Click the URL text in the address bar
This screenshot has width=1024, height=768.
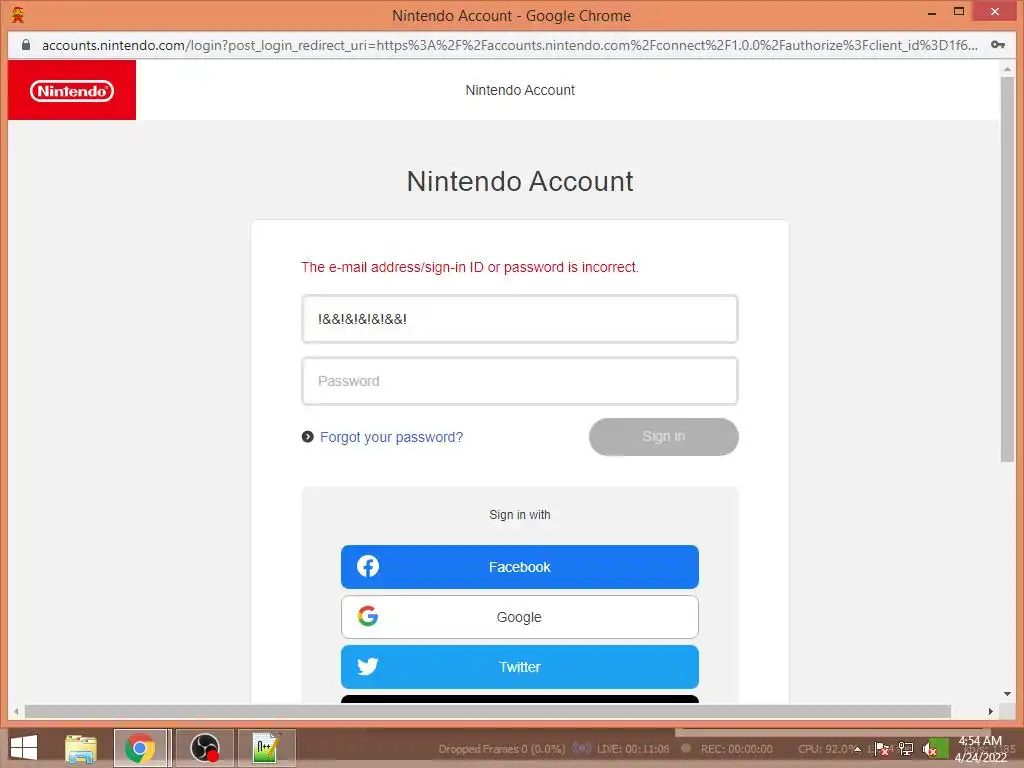[509, 45]
